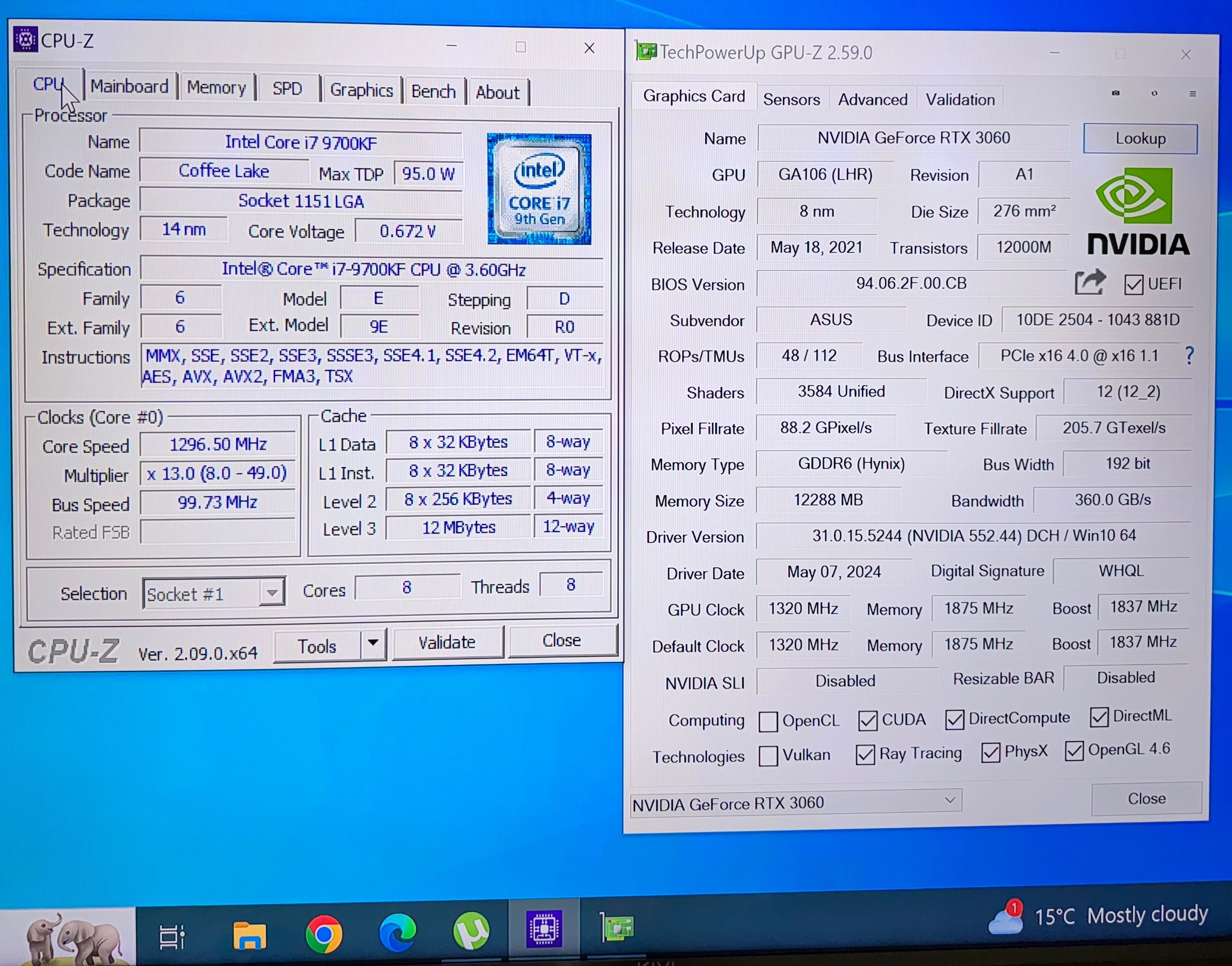Click the GPU-Z screenshot camera icon
This screenshot has height=966, width=1232.
(x=1115, y=93)
